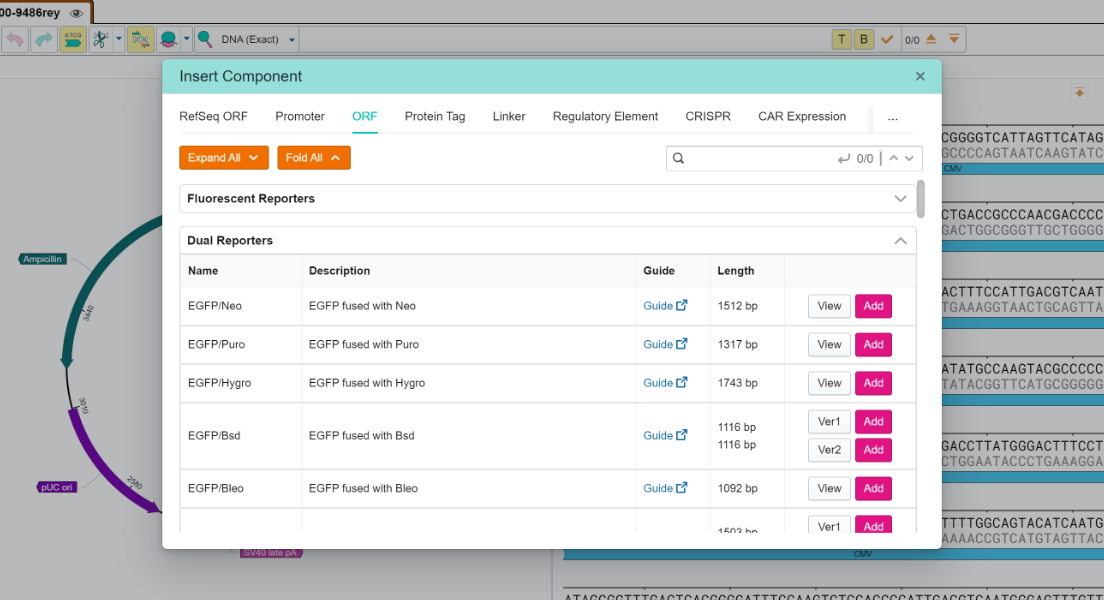This screenshot has width=1104, height=600.
Task: Open the CRISPR tab
Action: (708, 116)
